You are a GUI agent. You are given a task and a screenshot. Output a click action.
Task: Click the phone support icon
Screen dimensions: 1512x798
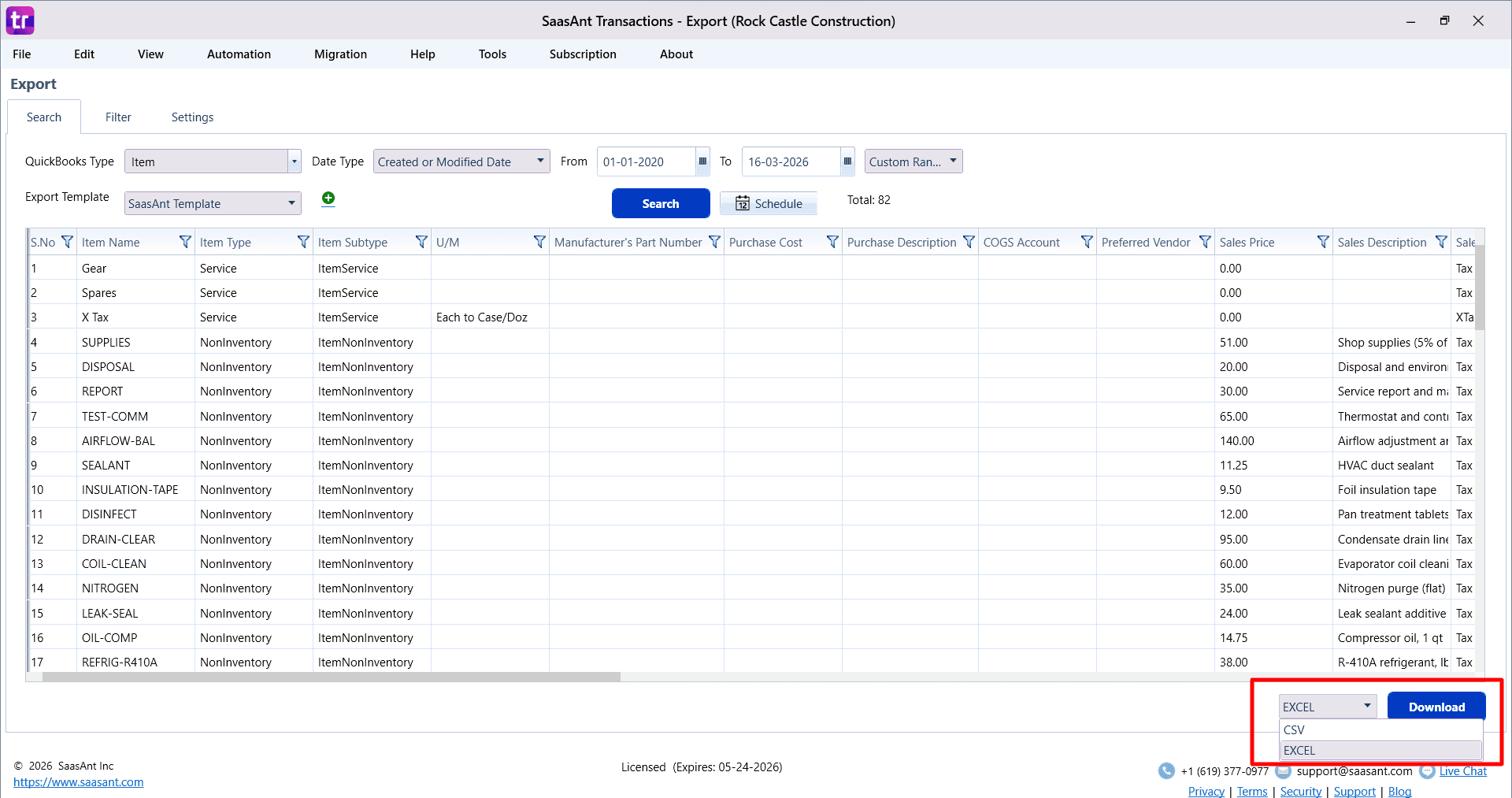pyautogui.click(x=1166, y=771)
